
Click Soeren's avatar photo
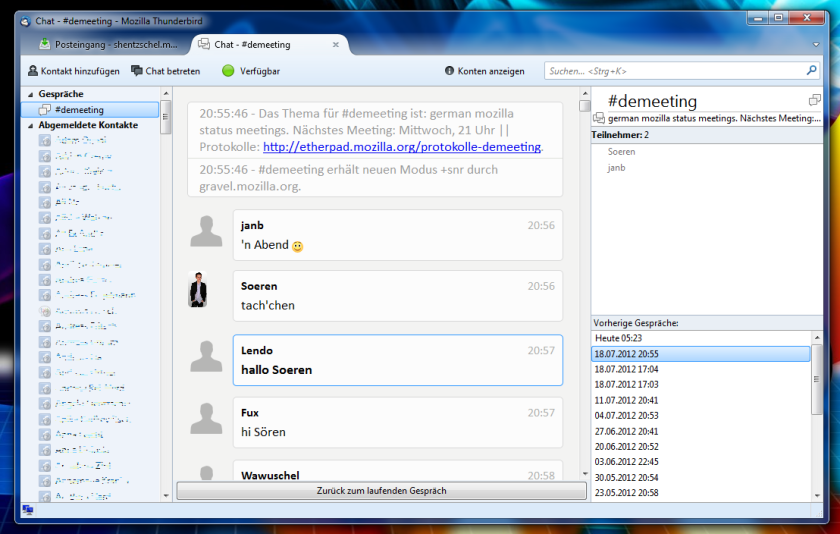[x=198, y=289]
